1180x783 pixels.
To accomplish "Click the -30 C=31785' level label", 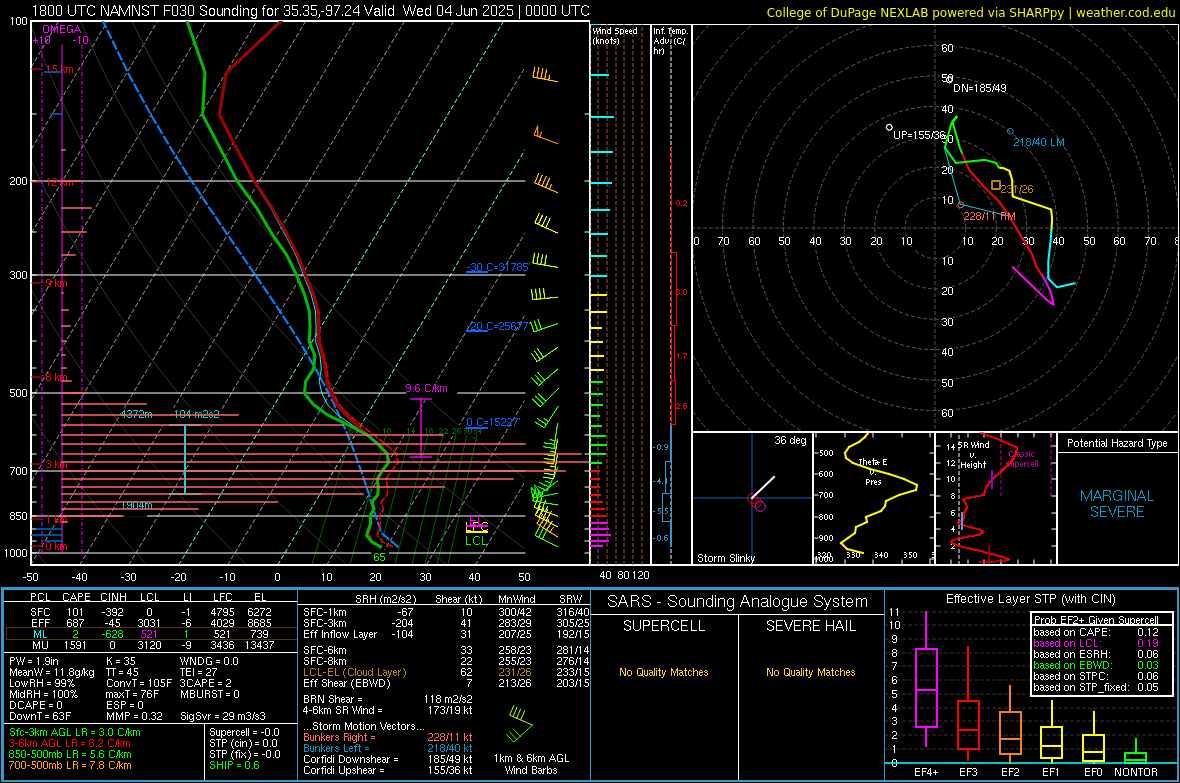I will point(497,267).
